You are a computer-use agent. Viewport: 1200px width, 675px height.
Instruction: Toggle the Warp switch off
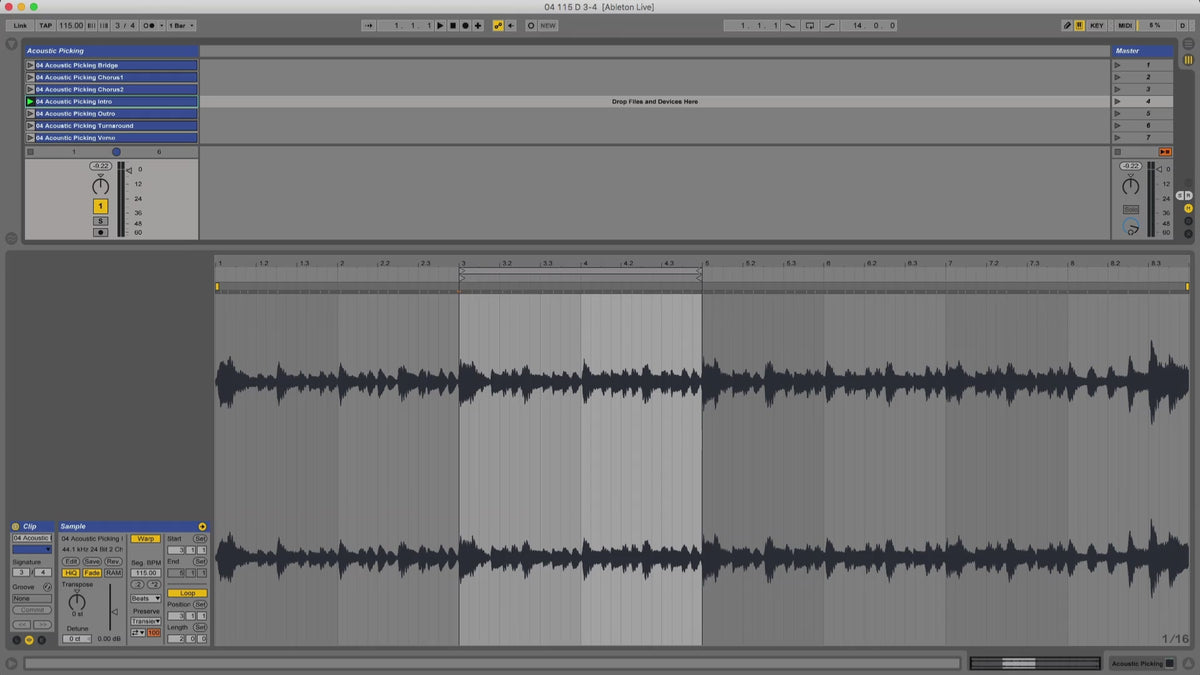click(x=145, y=538)
